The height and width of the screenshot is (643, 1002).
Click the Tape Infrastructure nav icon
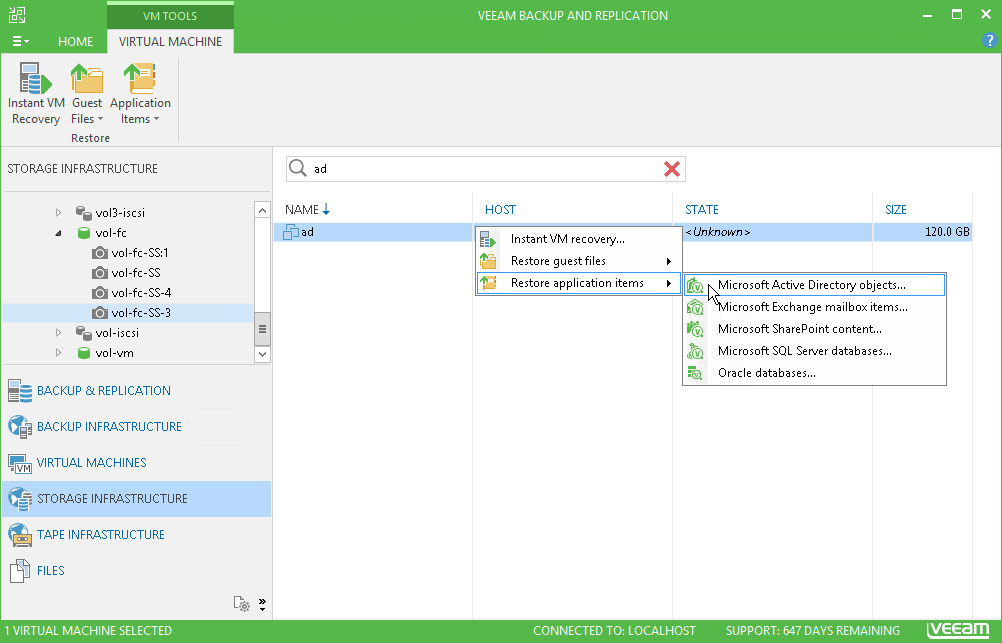tap(20, 535)
